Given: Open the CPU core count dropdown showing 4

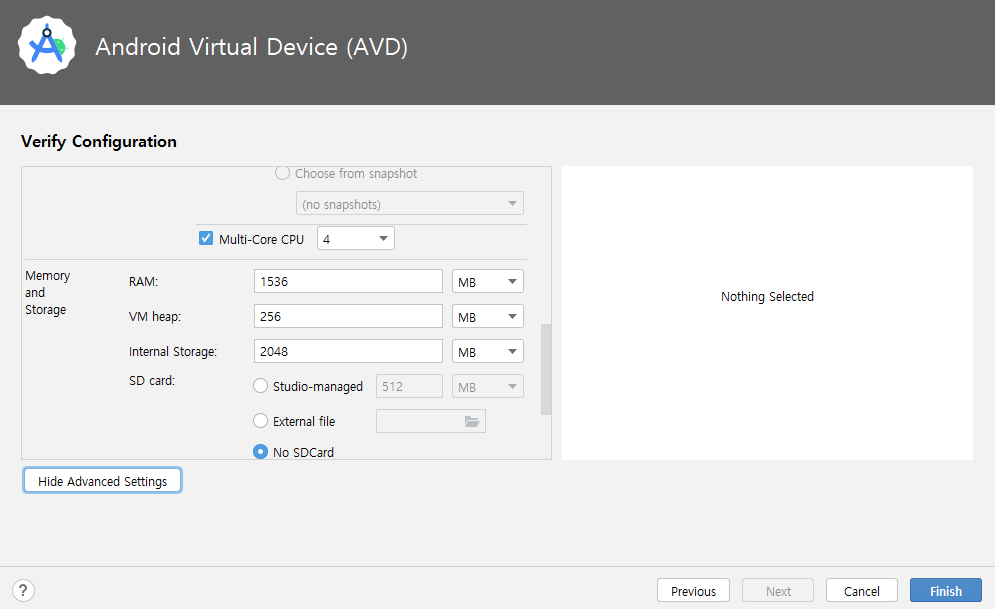Looking at the screenshot, I should pos(356,239).
